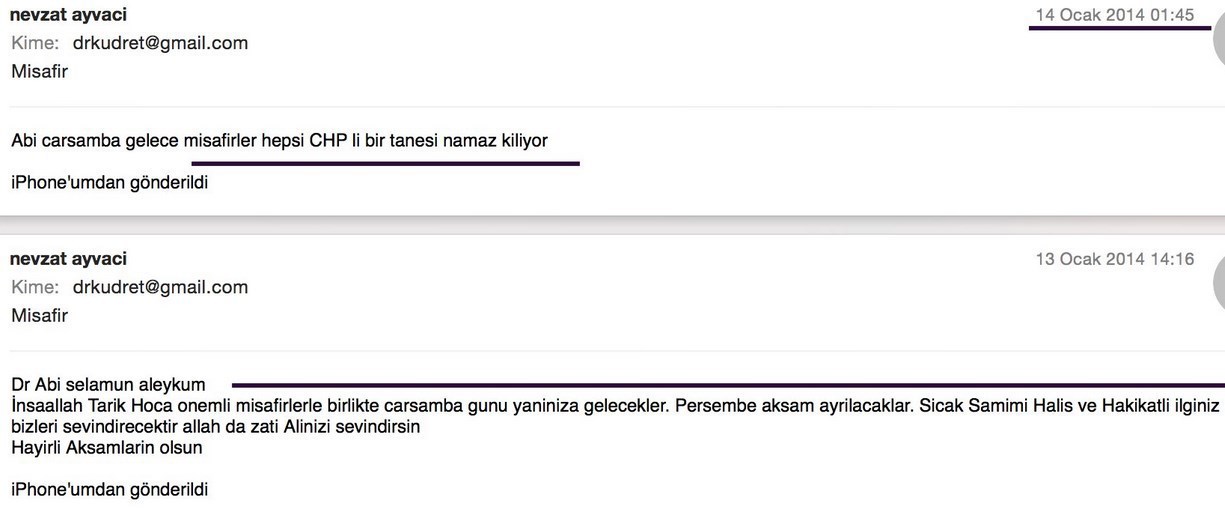Click the 14 Ocak 2014 01:45 timestamp
1225x510 pixels.
1115,15
